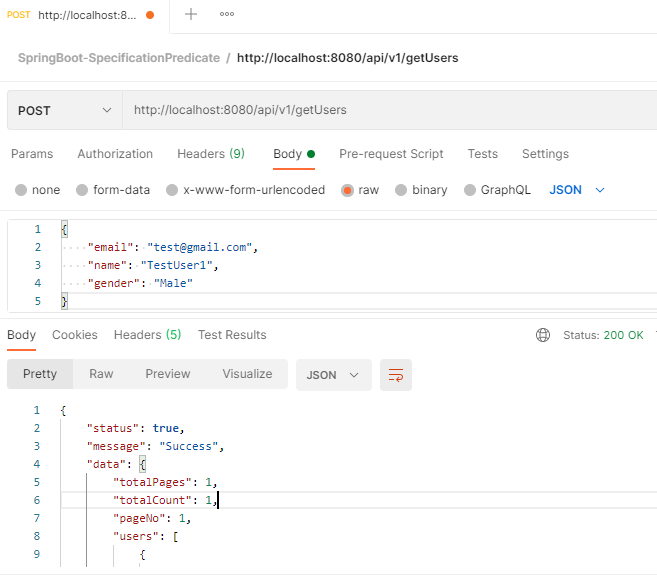Click the unsaved orange dot on request tab
657x577 pixels.
coord(150,15)
